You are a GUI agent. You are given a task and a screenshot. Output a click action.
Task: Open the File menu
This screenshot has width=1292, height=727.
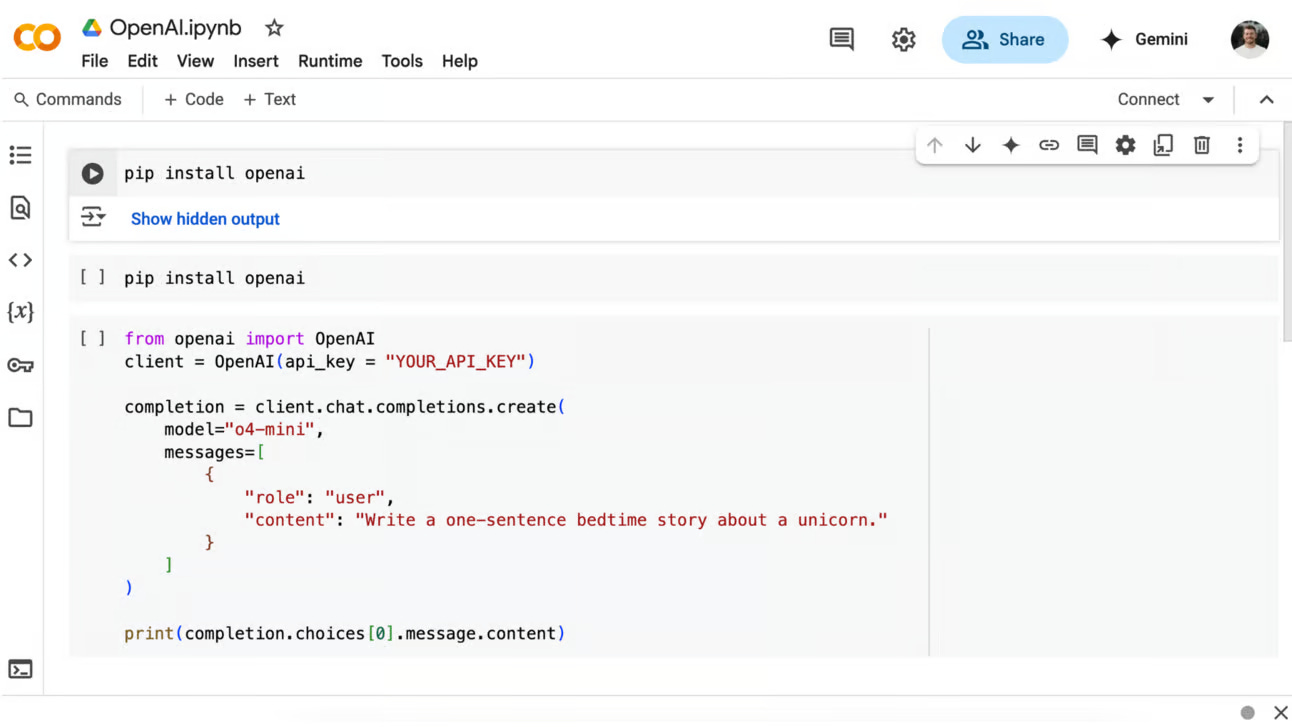(x=94, y=61)
